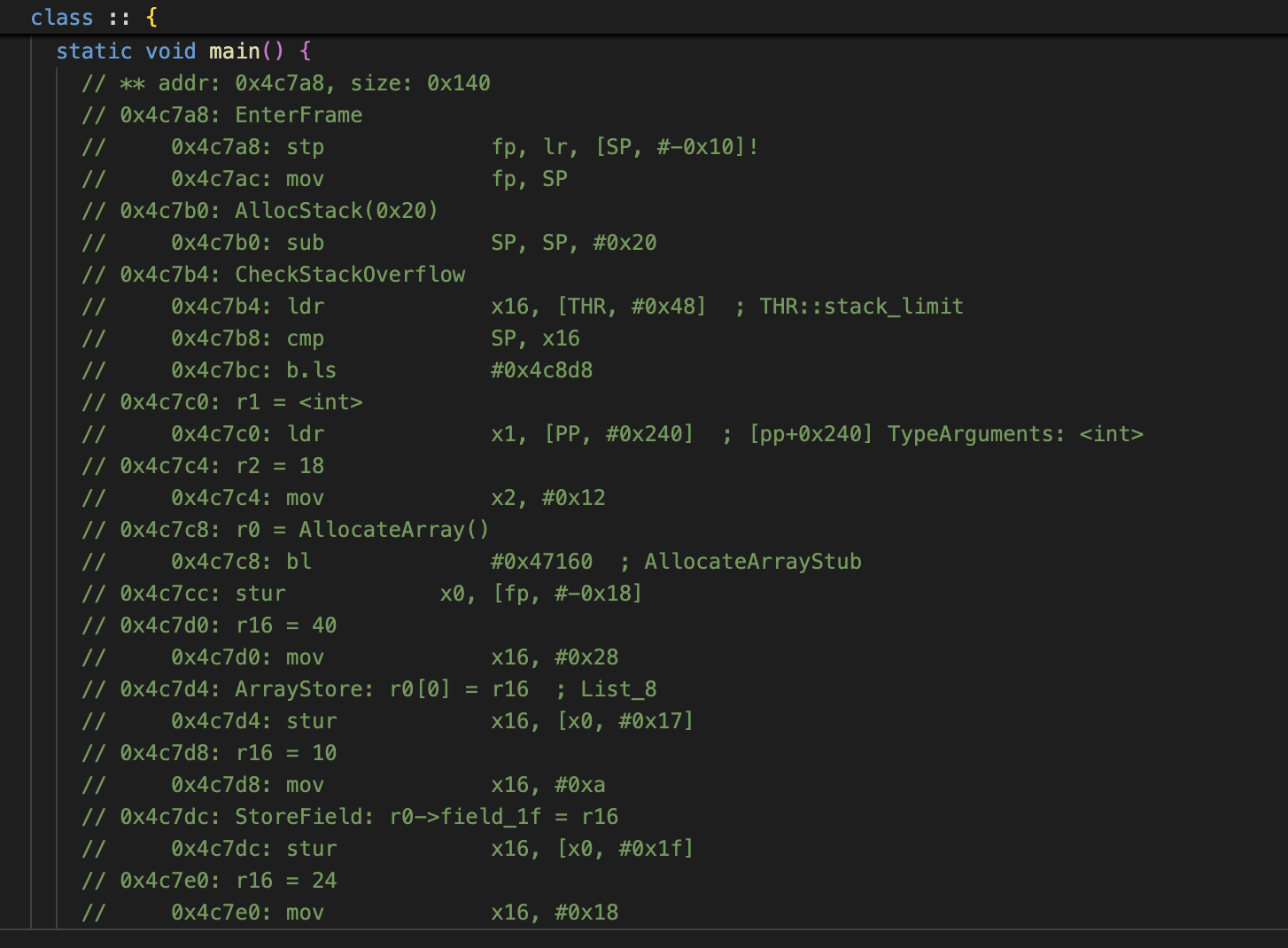Click the 'stp' instruction at 0x4c7a8
Image resolution: width=1288 pixels, height=948 pixels.
[305, 147]
